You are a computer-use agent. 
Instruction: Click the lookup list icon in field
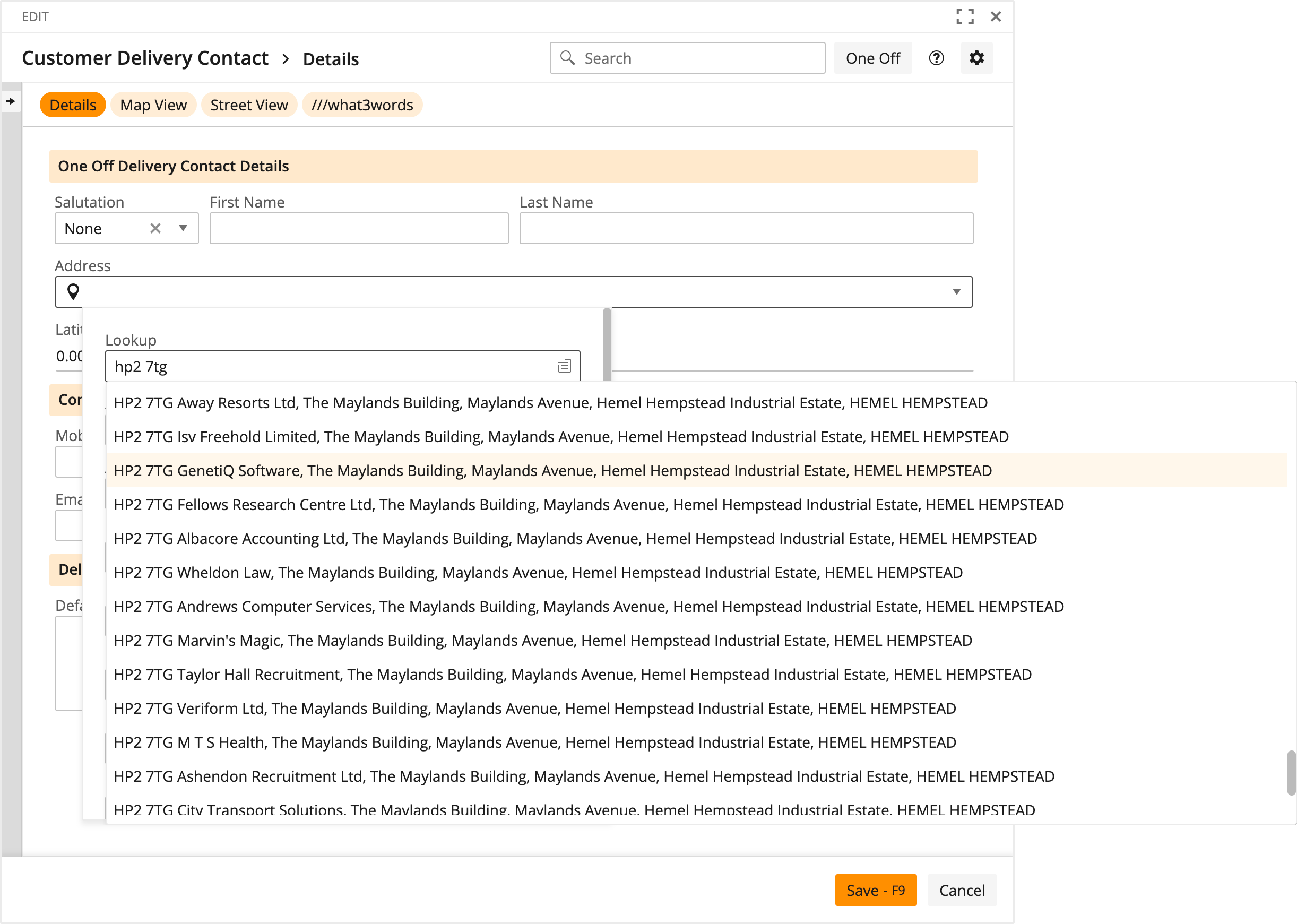point(564,366)
